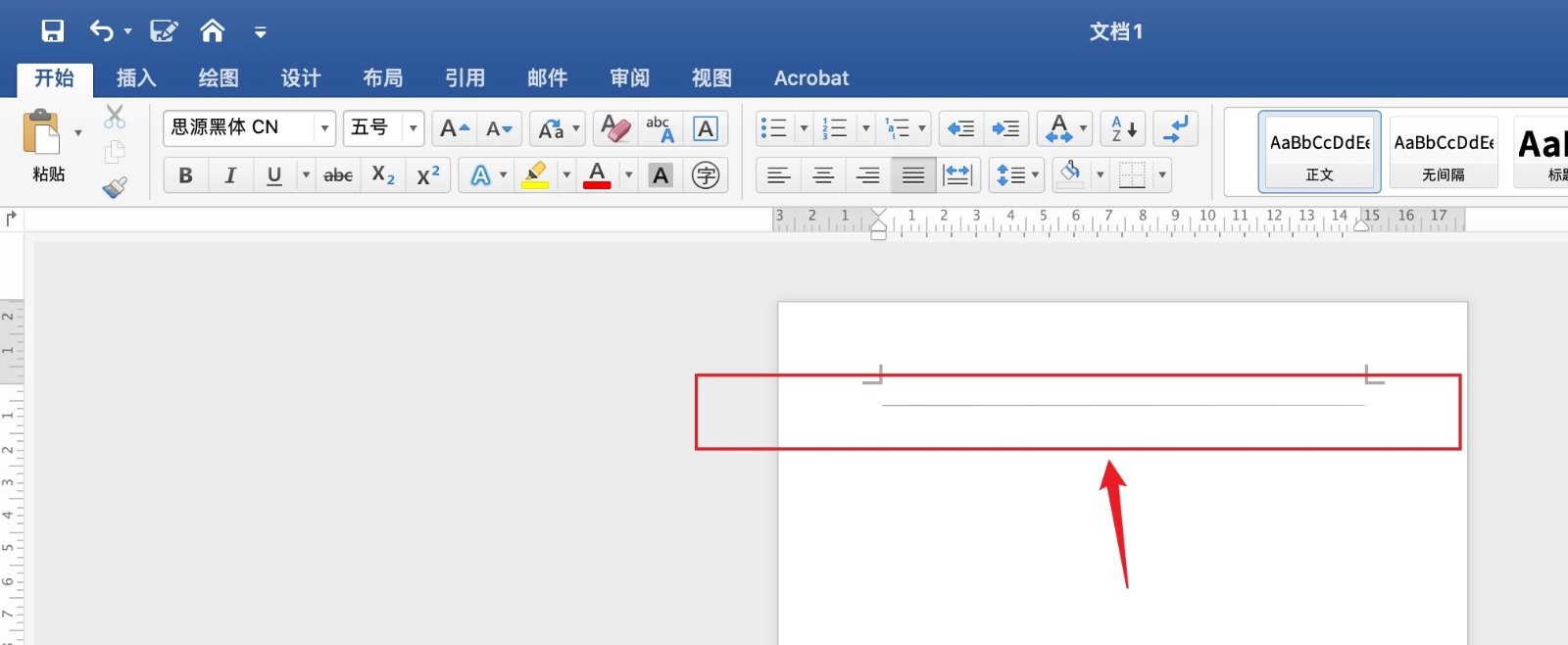Click the Save icon in title bar
Viewport: 1568px width, 645px height.
tap(53, 31)
